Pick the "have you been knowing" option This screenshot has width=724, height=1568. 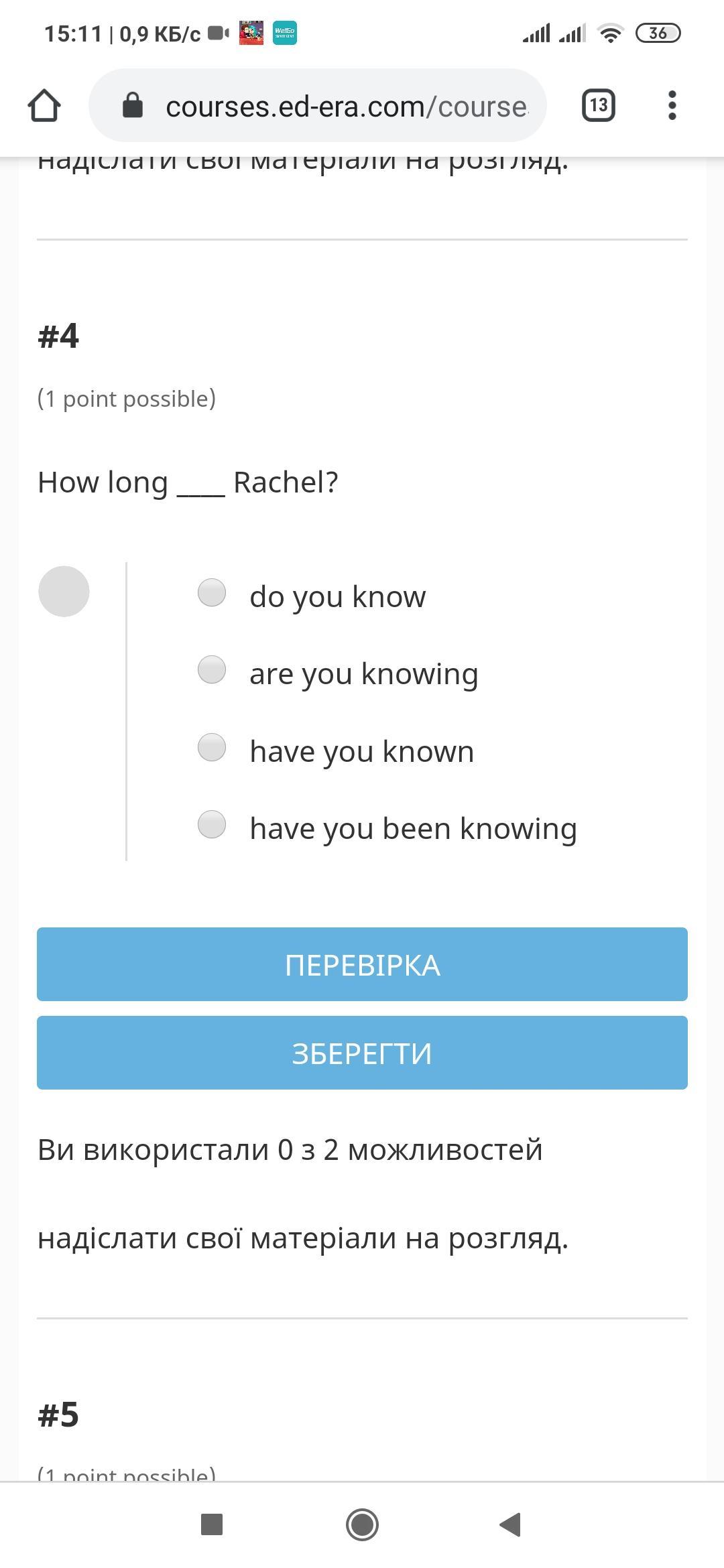click(x=212, y=825)
